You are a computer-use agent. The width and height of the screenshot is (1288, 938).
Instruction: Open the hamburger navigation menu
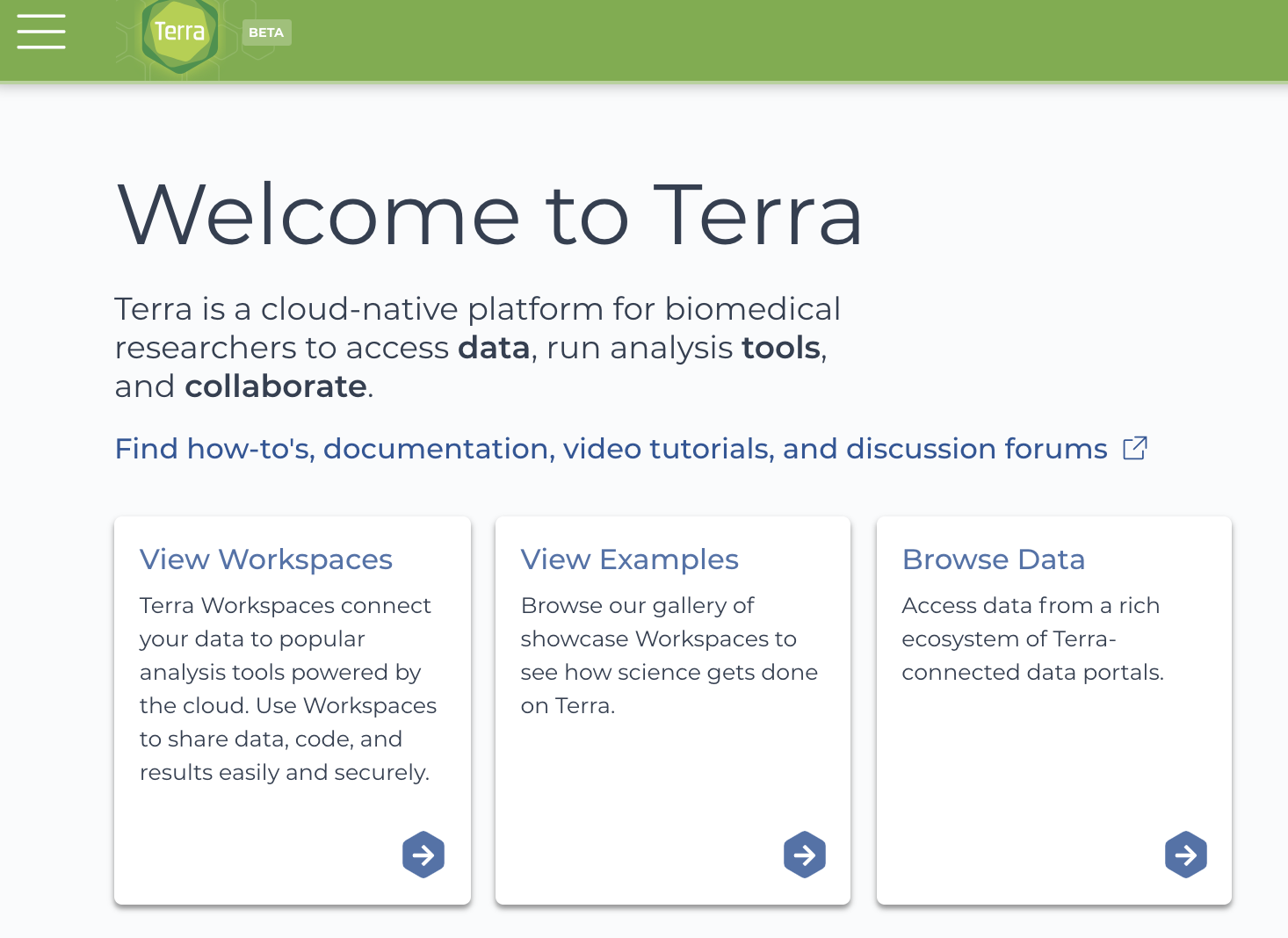(41, 32)
